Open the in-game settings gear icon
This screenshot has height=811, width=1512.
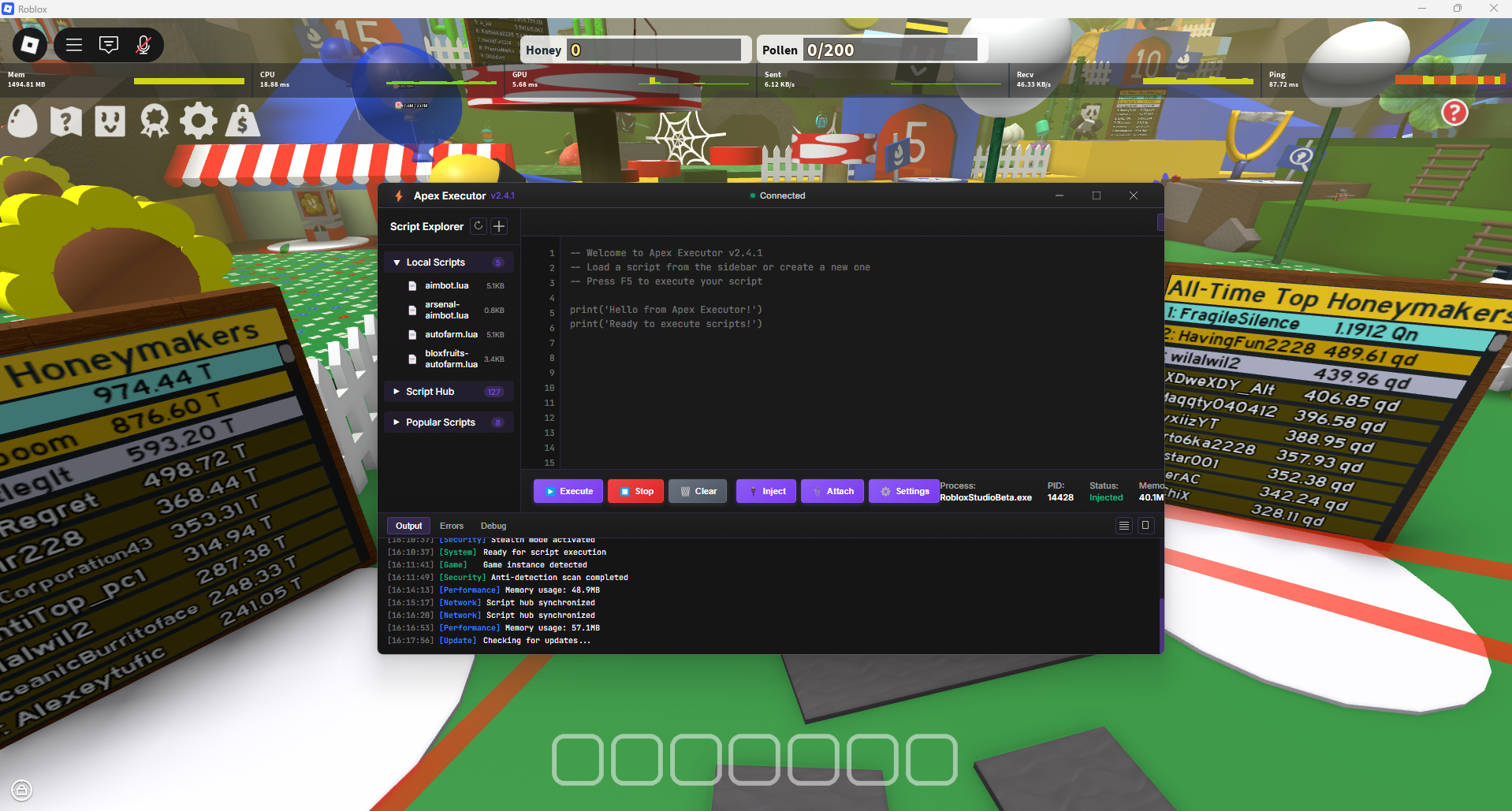(x=199, y=121)
